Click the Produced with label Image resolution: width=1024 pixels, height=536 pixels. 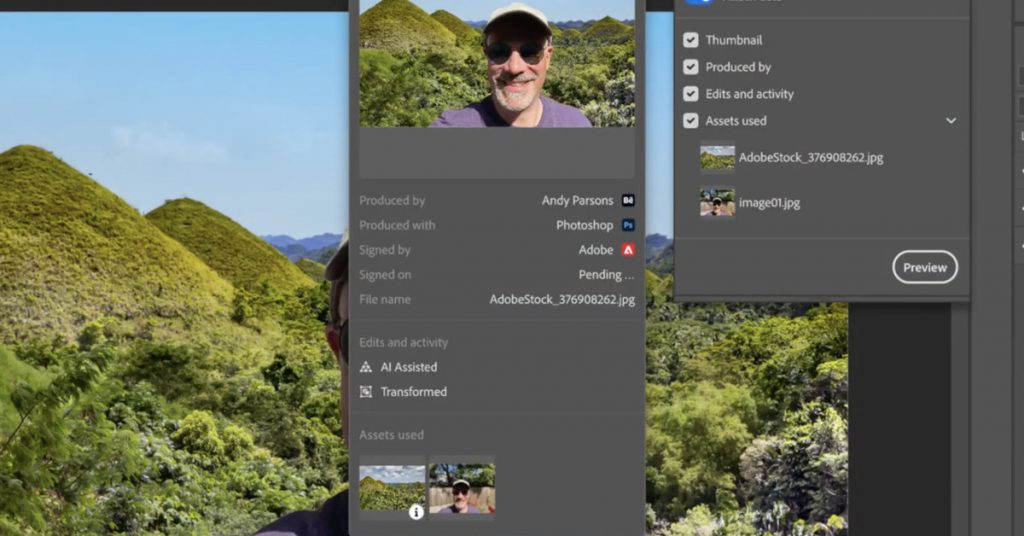pos(397,225)
